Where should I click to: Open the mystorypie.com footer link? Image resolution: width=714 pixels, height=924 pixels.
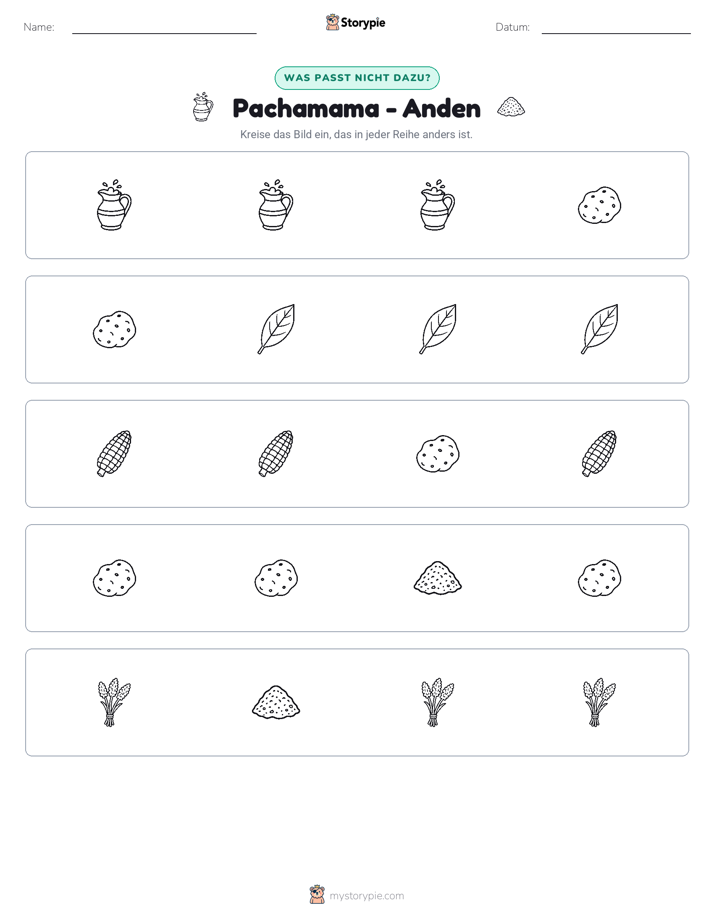click(x=366, y=896)
